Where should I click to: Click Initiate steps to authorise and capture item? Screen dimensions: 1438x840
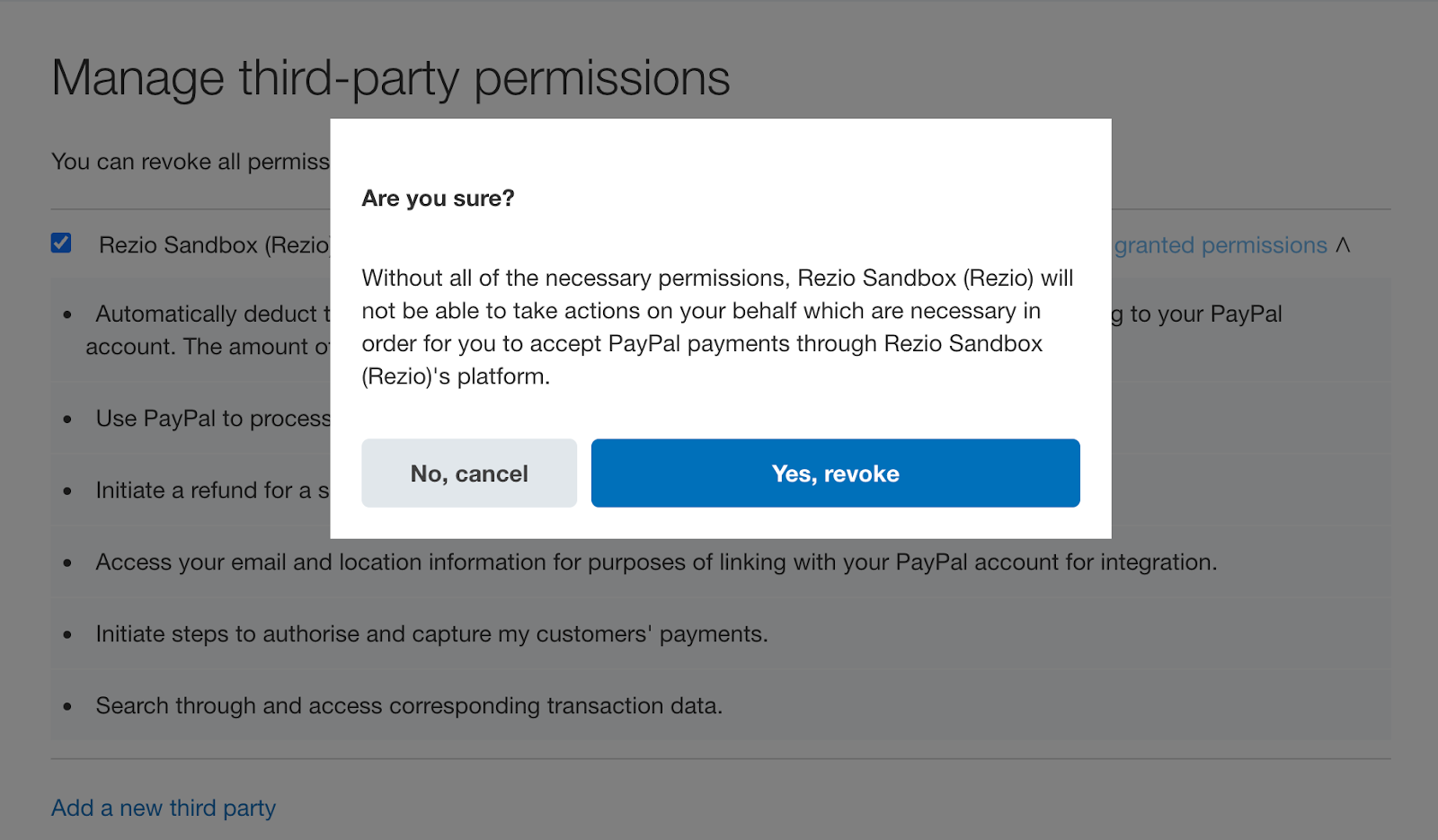(x=431, y=634)
